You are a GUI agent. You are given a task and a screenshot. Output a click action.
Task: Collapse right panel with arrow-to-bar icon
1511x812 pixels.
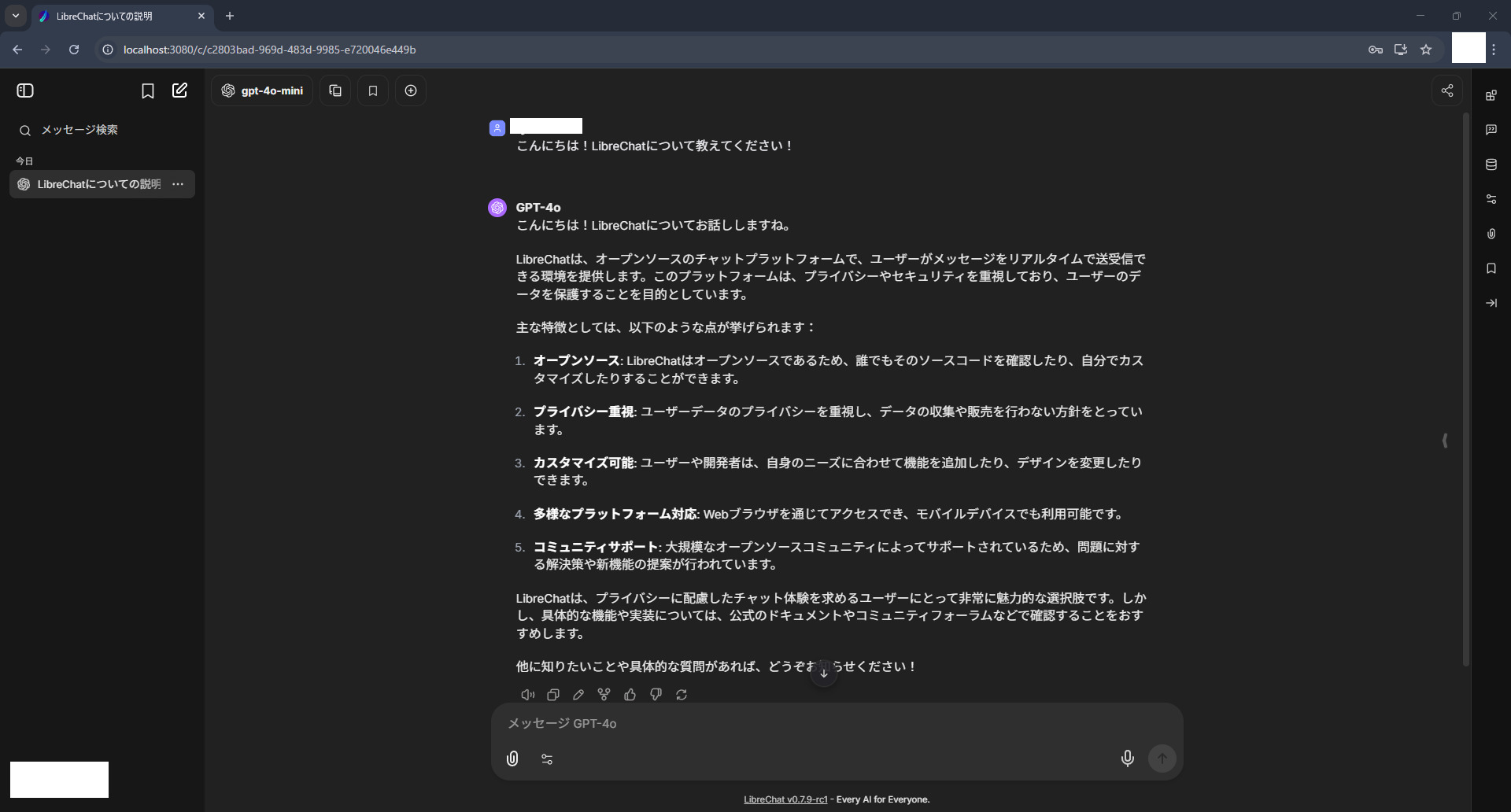1491,303
